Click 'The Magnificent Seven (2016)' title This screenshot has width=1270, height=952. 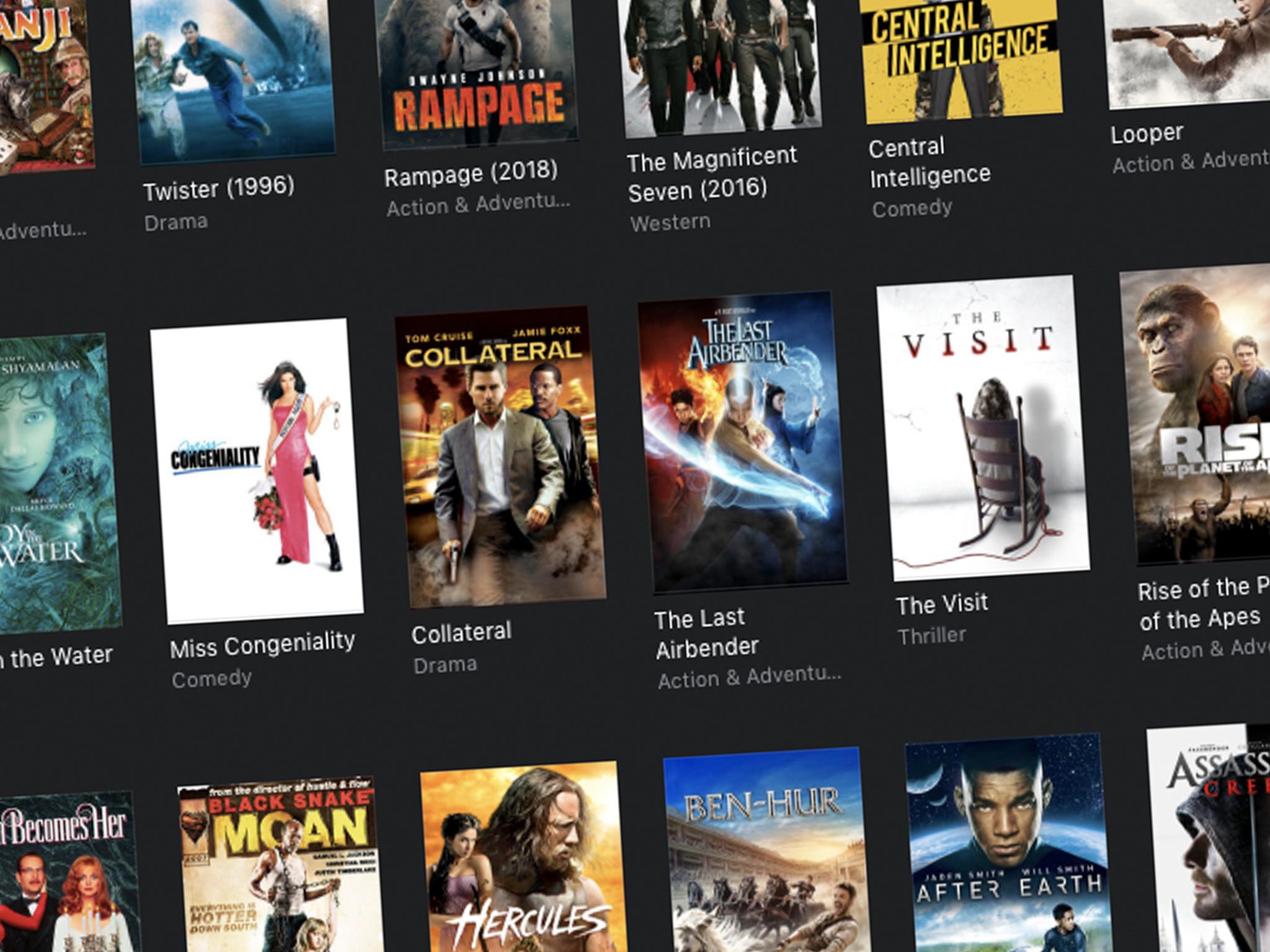712,174
